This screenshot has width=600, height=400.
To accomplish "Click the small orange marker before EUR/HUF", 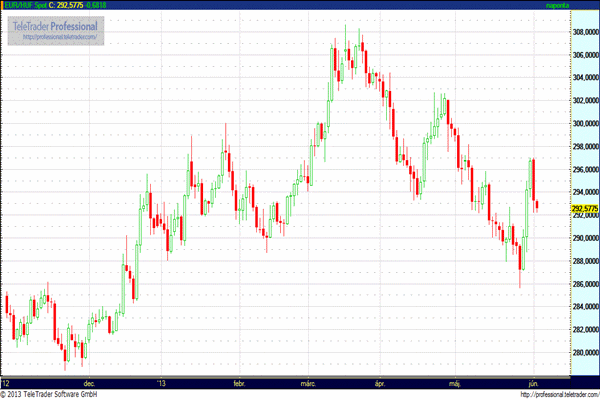I will coord(3,5).
